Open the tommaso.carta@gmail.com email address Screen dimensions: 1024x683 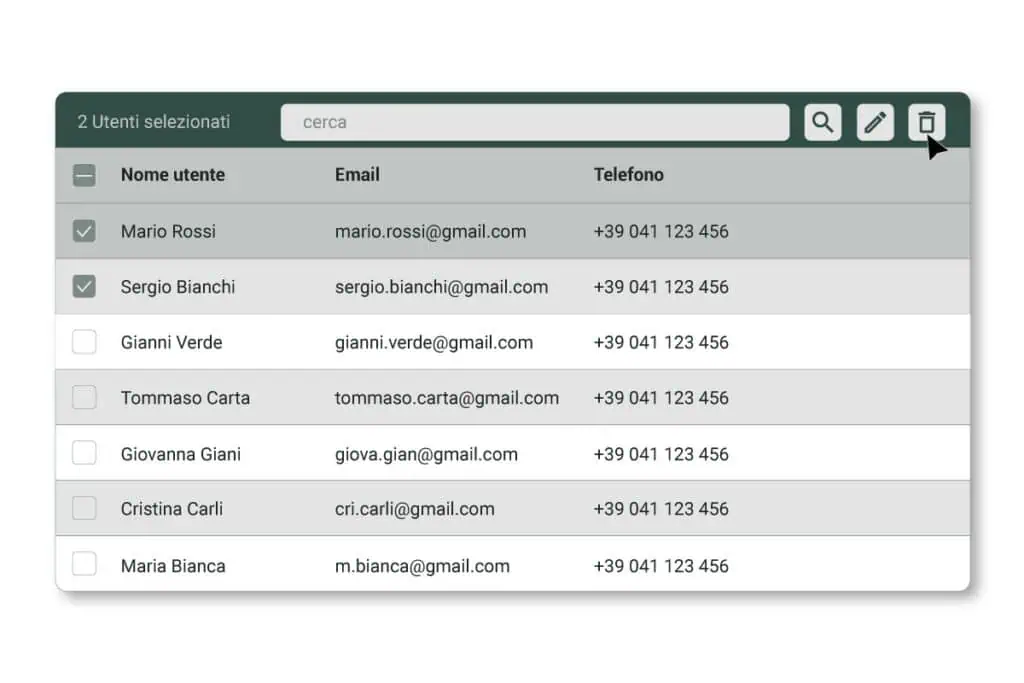[x=446, y=398]
